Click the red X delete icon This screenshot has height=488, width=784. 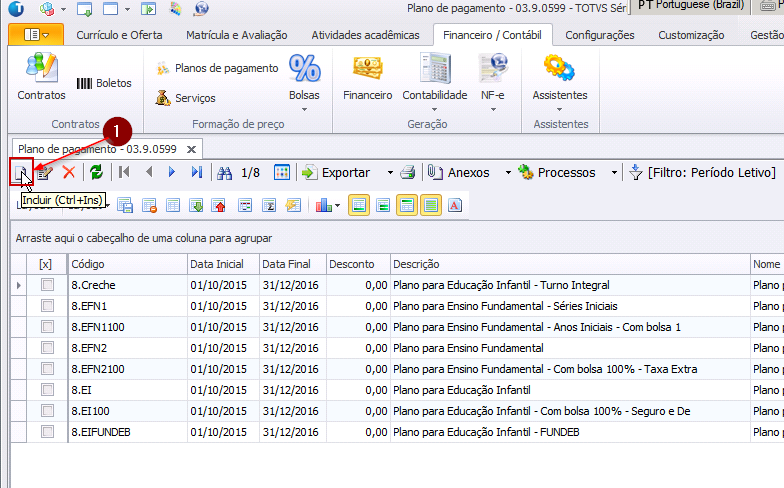click(x=69, y=172)
